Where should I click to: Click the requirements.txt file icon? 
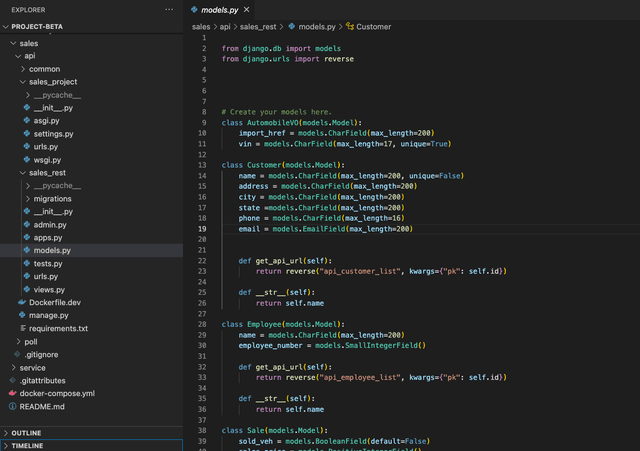tap(22, 328)
